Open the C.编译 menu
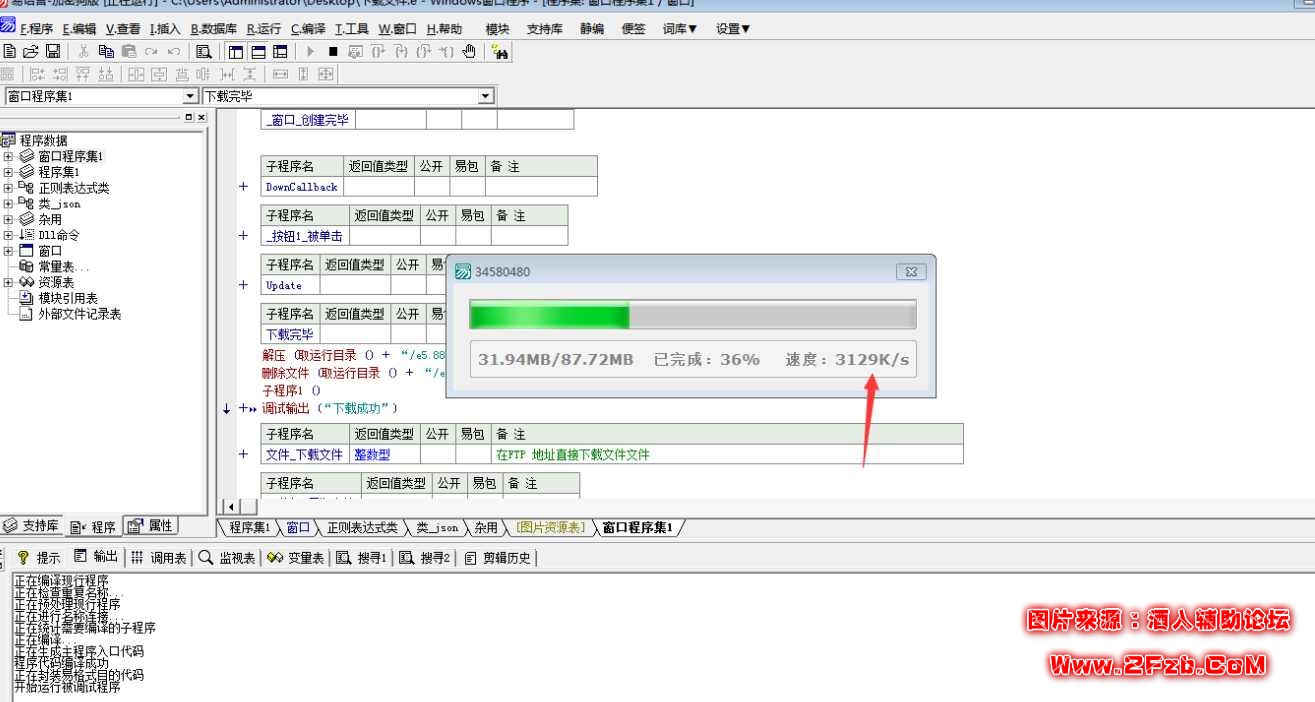The image size is (1315, 702). [308, 29]
